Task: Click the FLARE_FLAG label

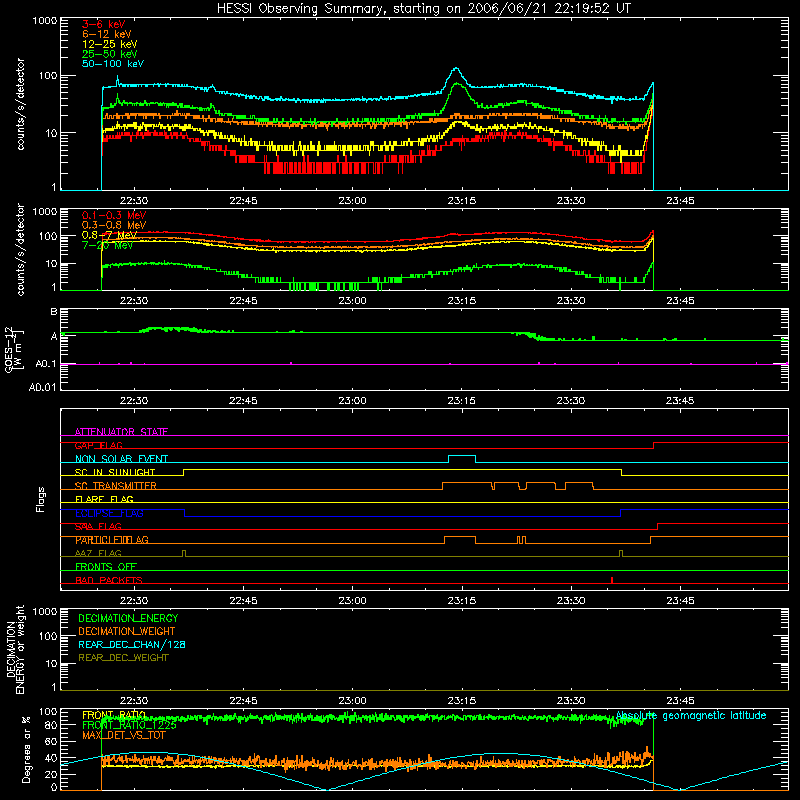Action: pos(104,499)
